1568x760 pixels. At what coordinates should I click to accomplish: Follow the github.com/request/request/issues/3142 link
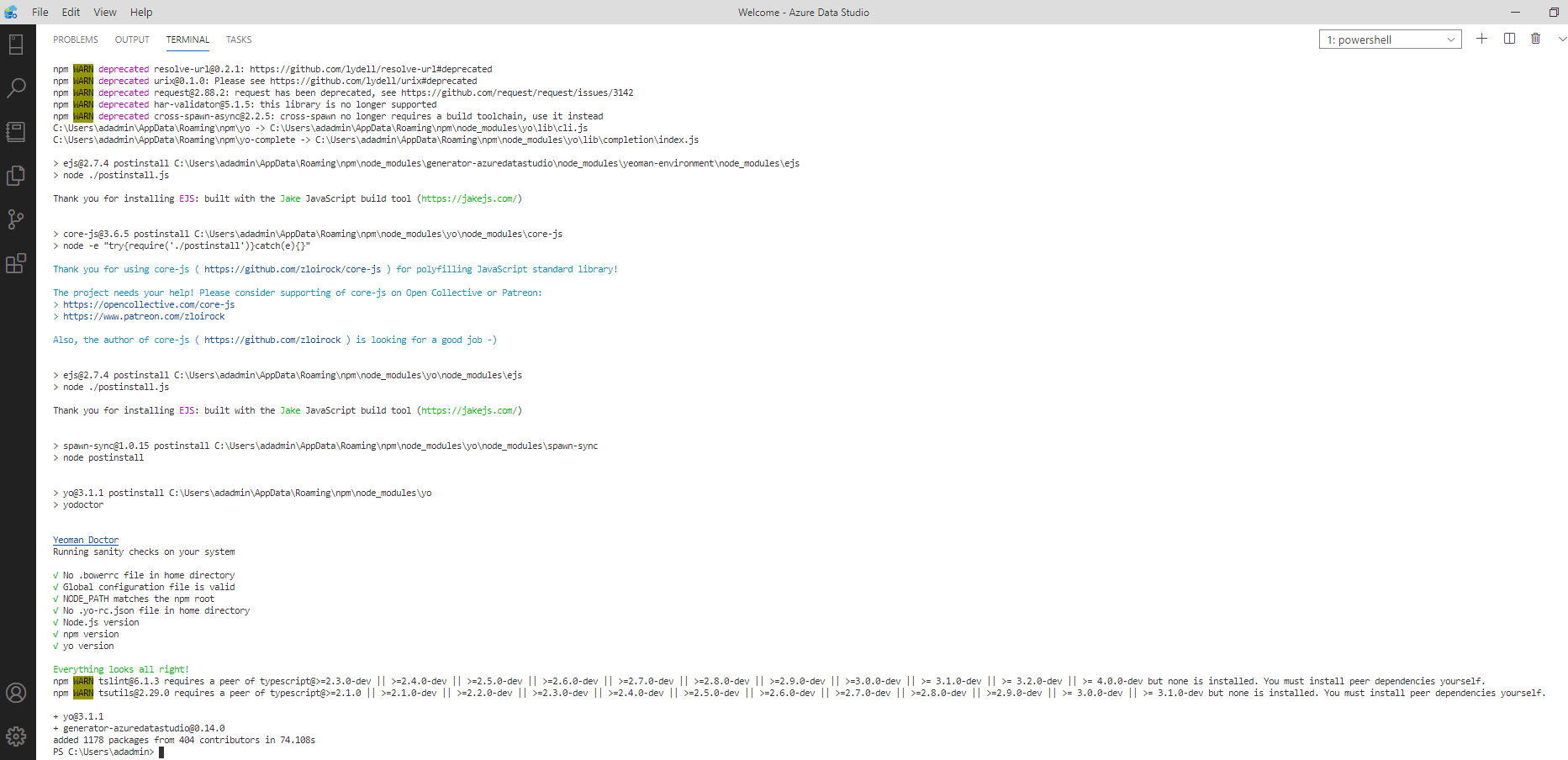point(517,92)
